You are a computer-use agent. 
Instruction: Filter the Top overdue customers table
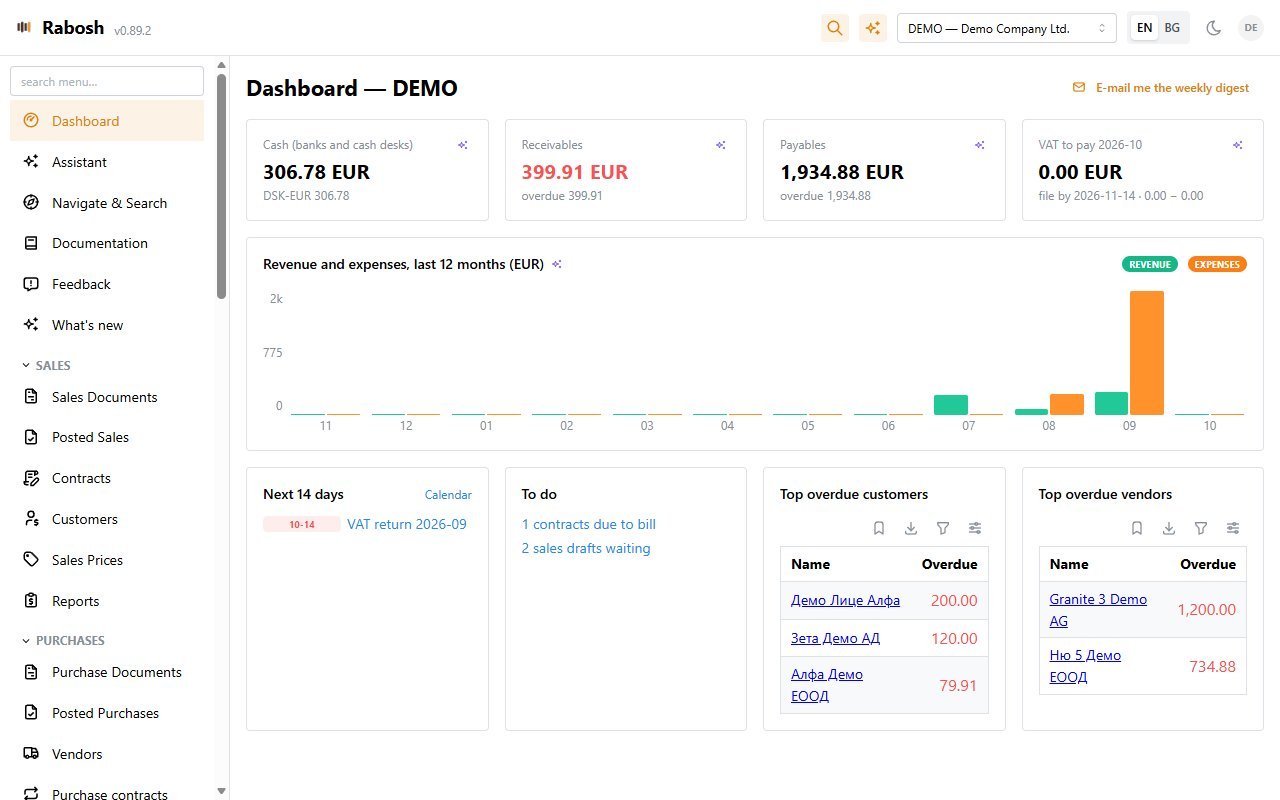pos(943,528)
